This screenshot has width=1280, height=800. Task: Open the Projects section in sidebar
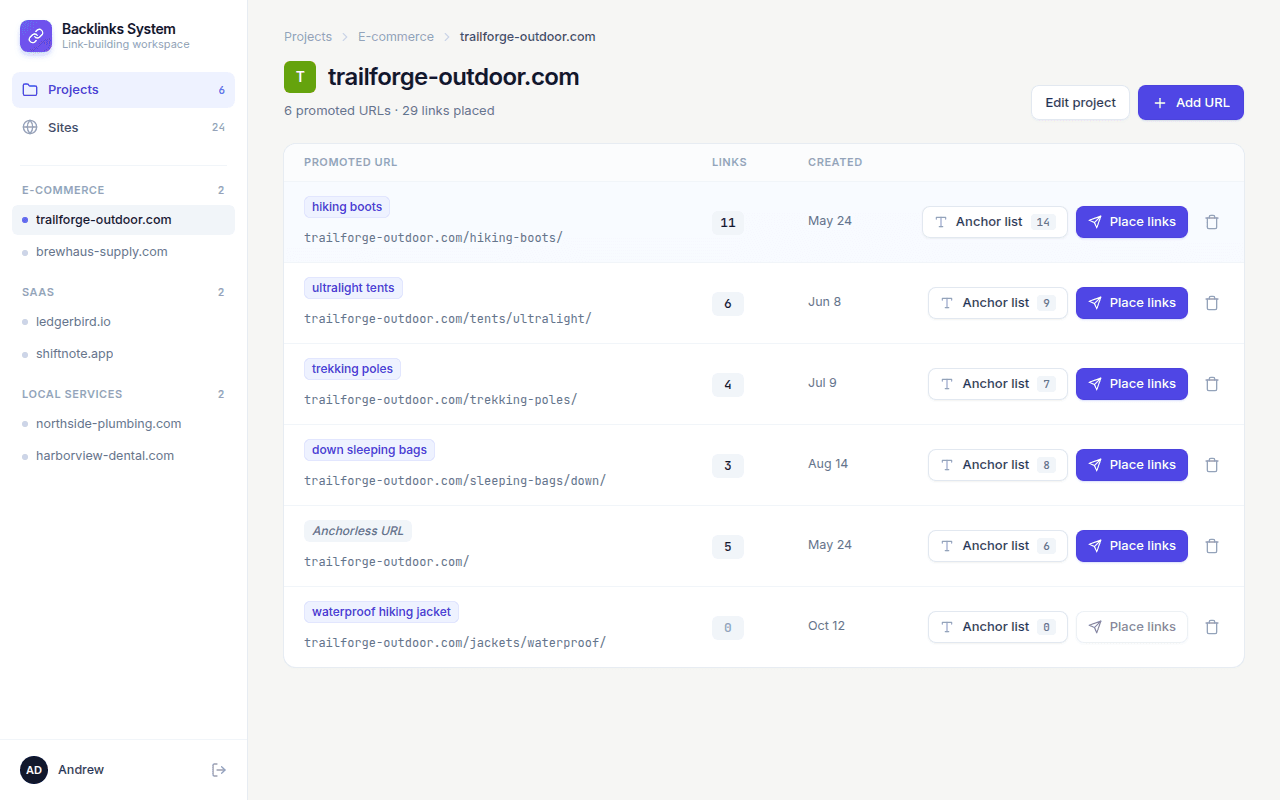[123, 90]
